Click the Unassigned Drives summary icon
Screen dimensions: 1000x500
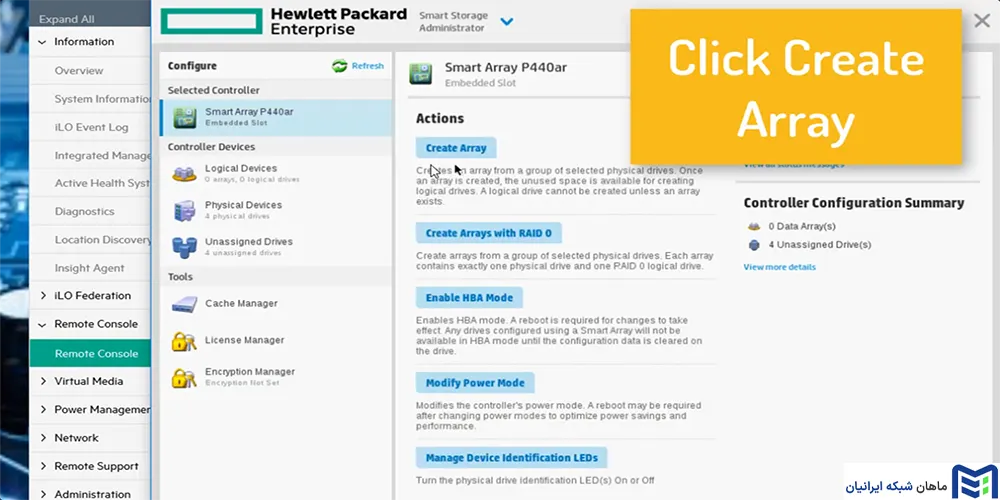pos(754,244)
